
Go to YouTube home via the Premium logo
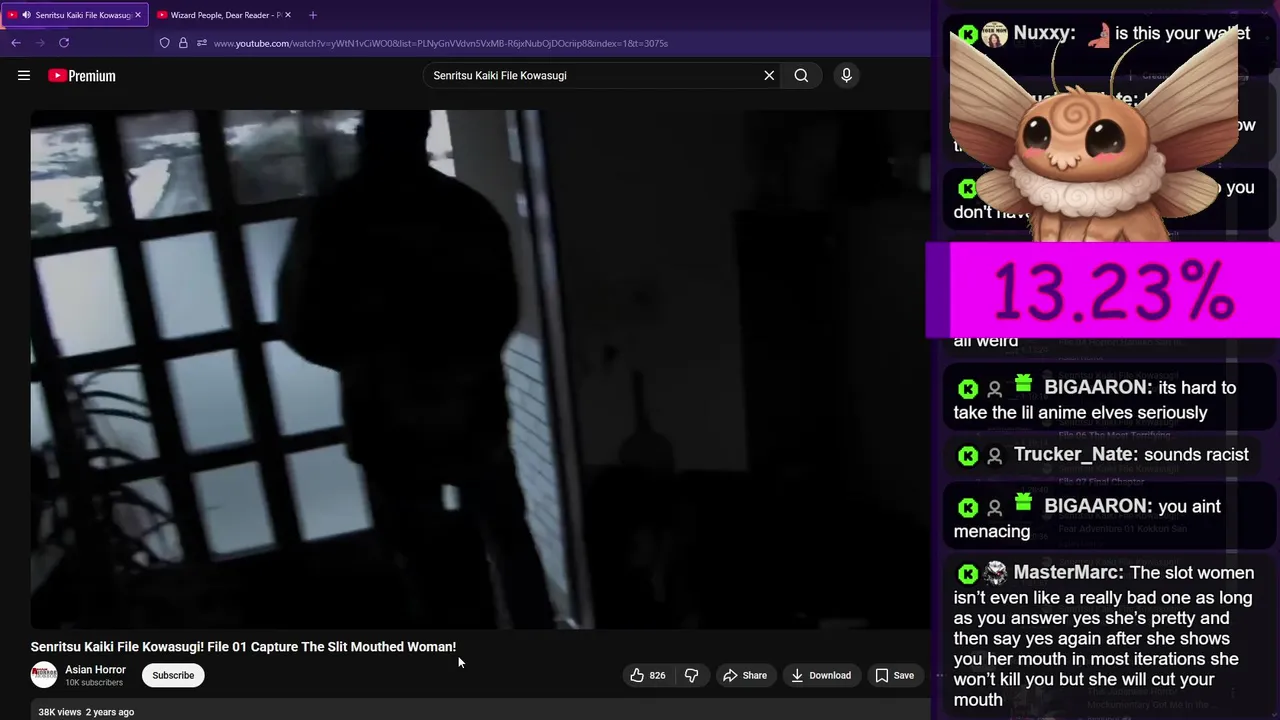[82, 75]
